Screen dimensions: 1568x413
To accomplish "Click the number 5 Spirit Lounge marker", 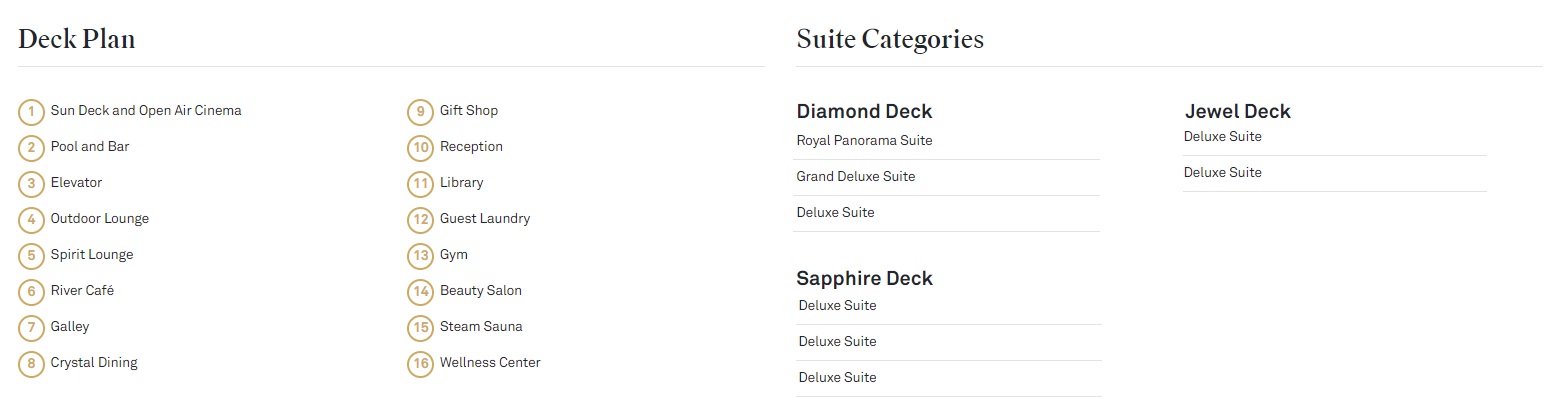I will pos(31,256).
